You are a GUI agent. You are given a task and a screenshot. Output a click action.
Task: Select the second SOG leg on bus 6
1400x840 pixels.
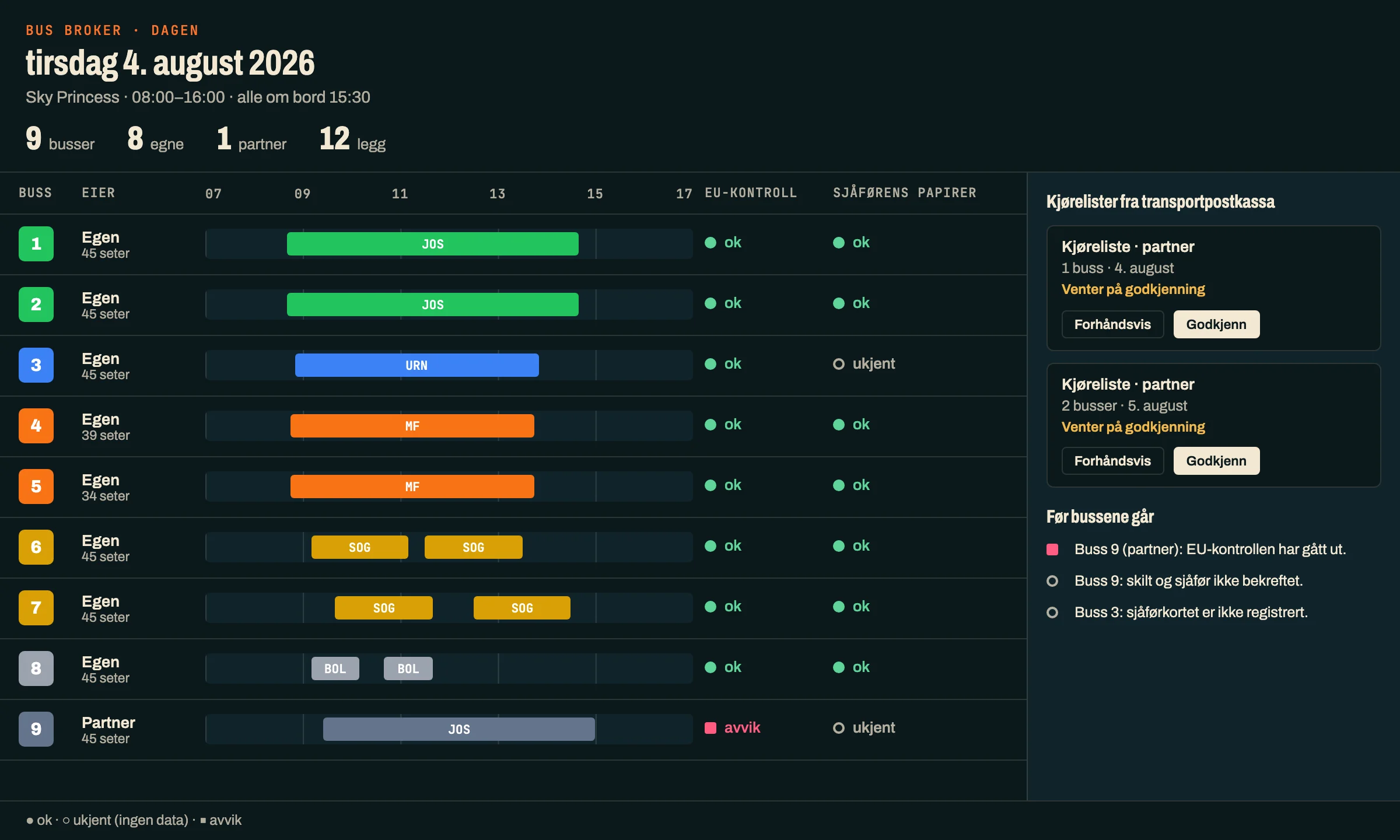point(474,547)
